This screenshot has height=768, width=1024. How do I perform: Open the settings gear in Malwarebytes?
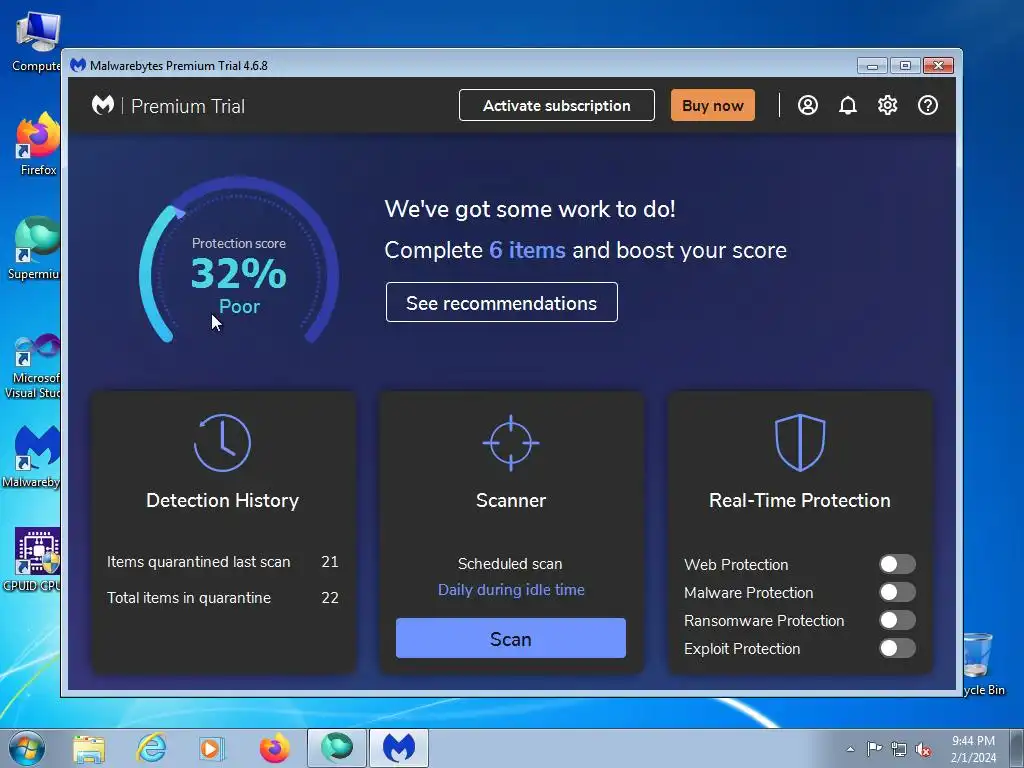[x=888, y=105]
